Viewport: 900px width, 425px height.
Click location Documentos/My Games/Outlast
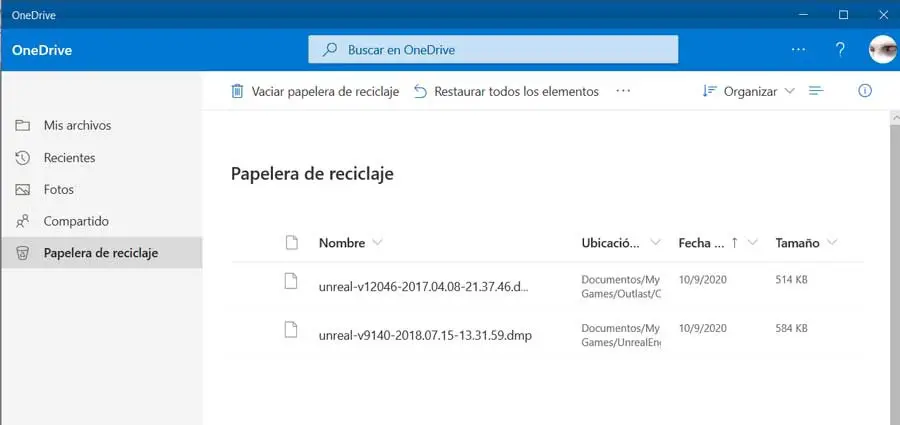pyautogui.click(x=621, y=287)
